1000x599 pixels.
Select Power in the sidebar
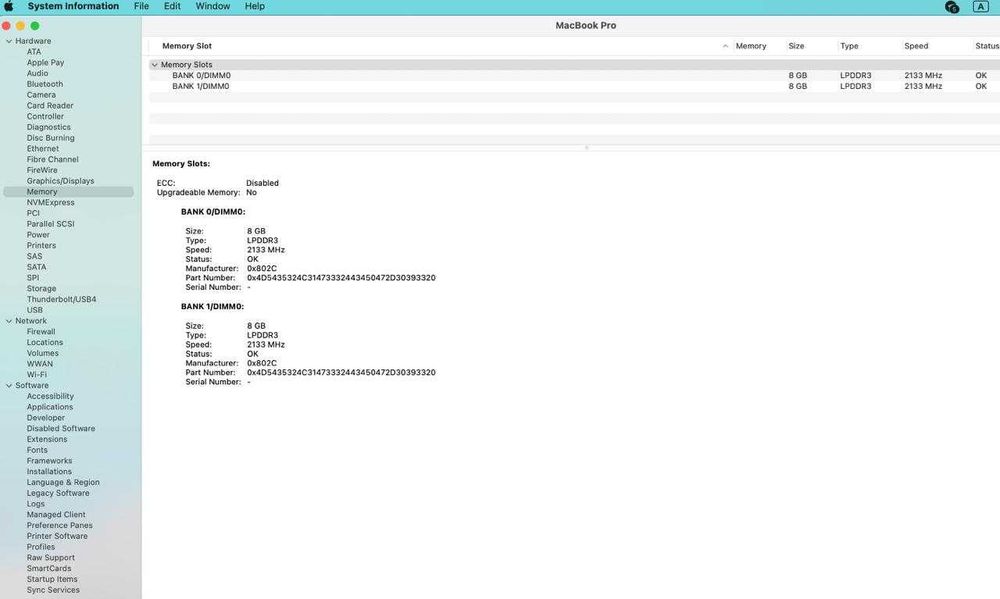[x=38, y=235]
